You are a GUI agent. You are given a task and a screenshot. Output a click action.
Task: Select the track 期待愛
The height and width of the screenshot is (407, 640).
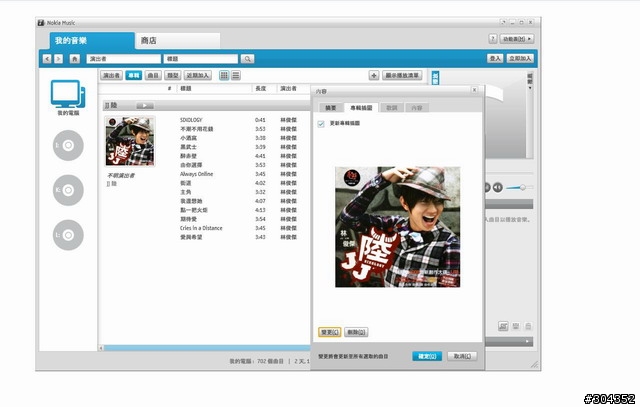coord(188,219)
